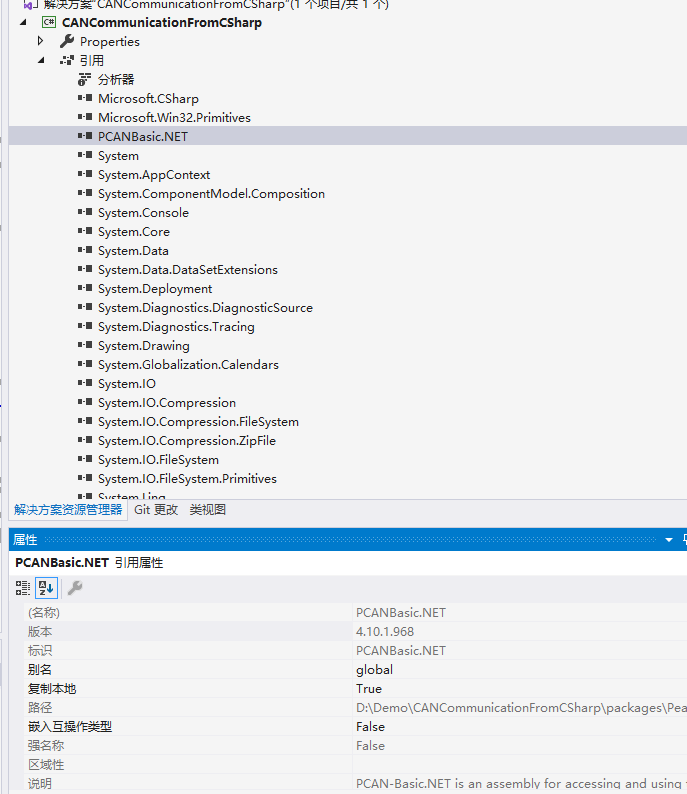Sort properties alphabetically icon
The height and width of the screenshot is (794, 687).
coord(46,588)
